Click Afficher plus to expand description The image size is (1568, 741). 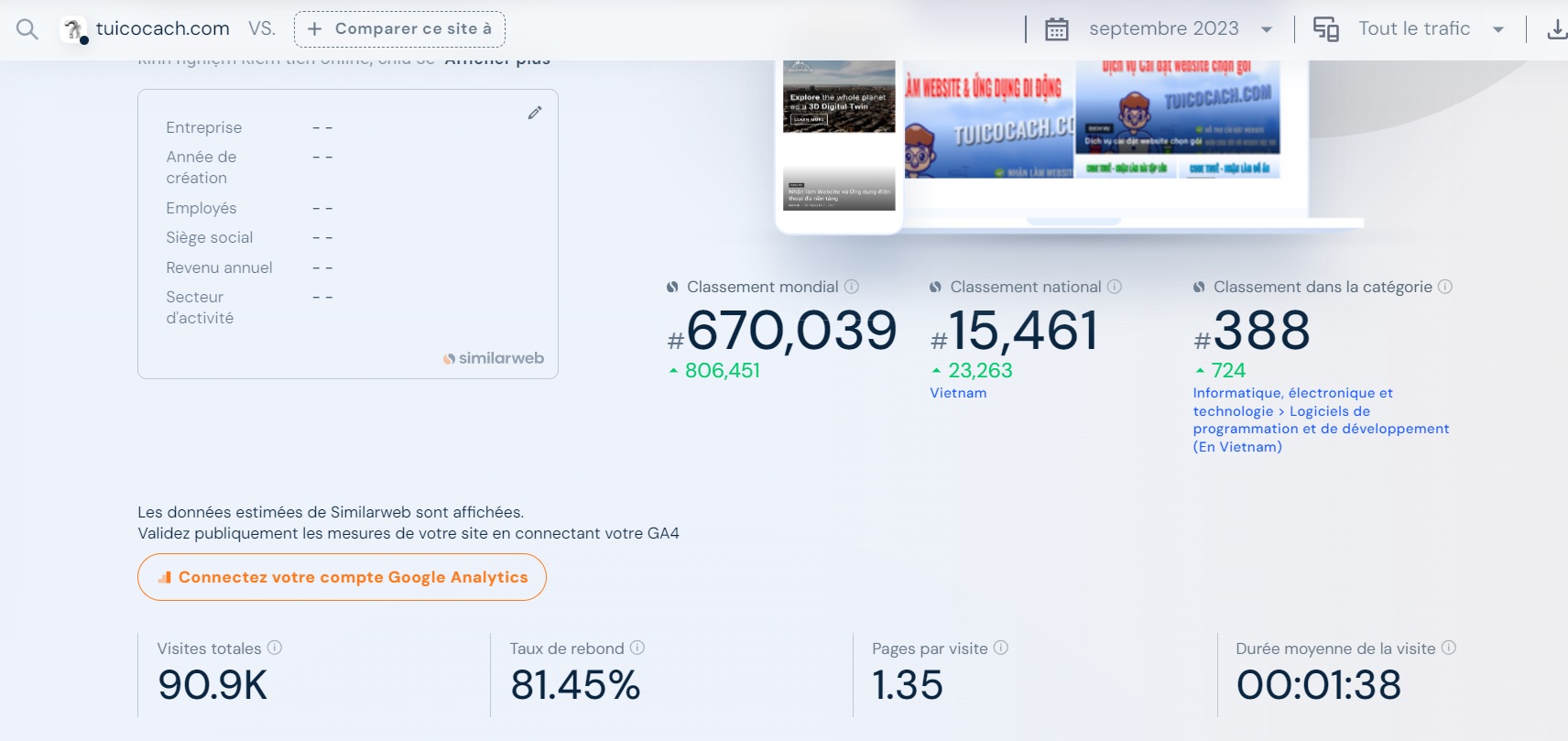497,61
